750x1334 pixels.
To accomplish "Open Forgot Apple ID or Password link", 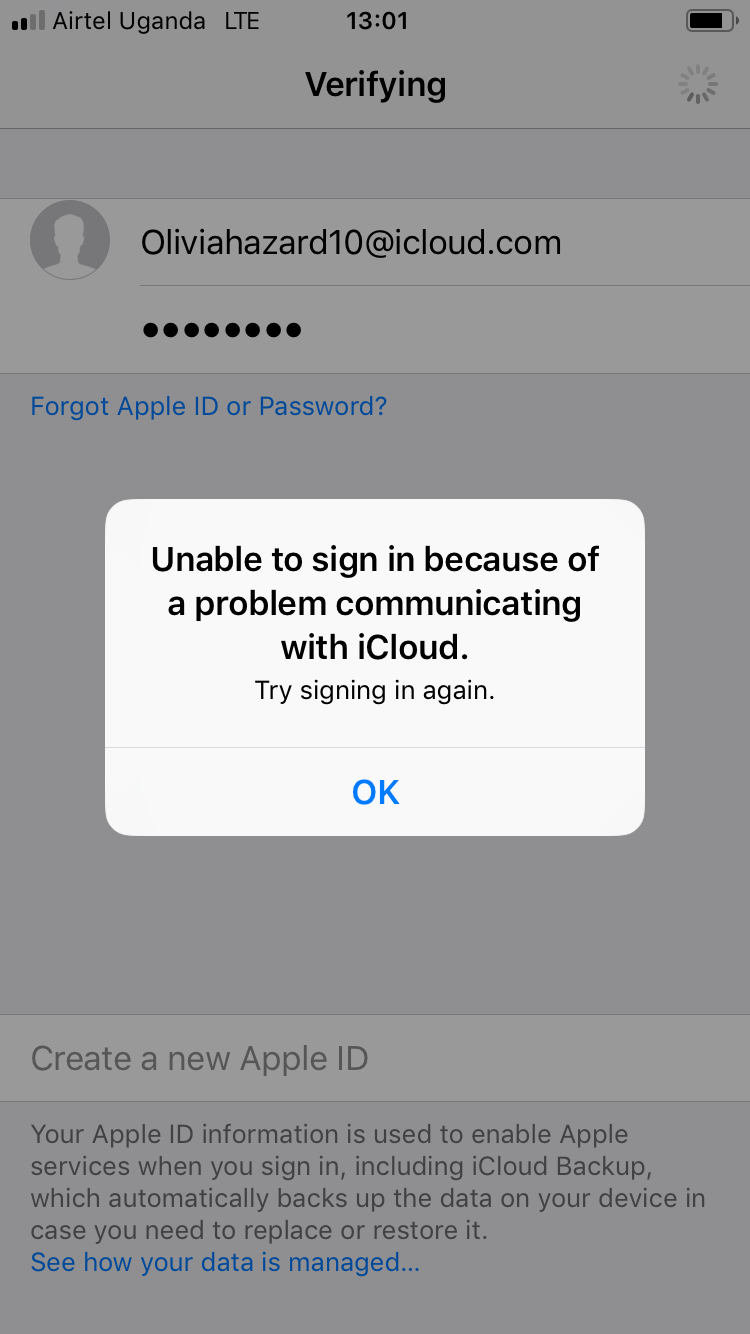I will click(209, 406).
